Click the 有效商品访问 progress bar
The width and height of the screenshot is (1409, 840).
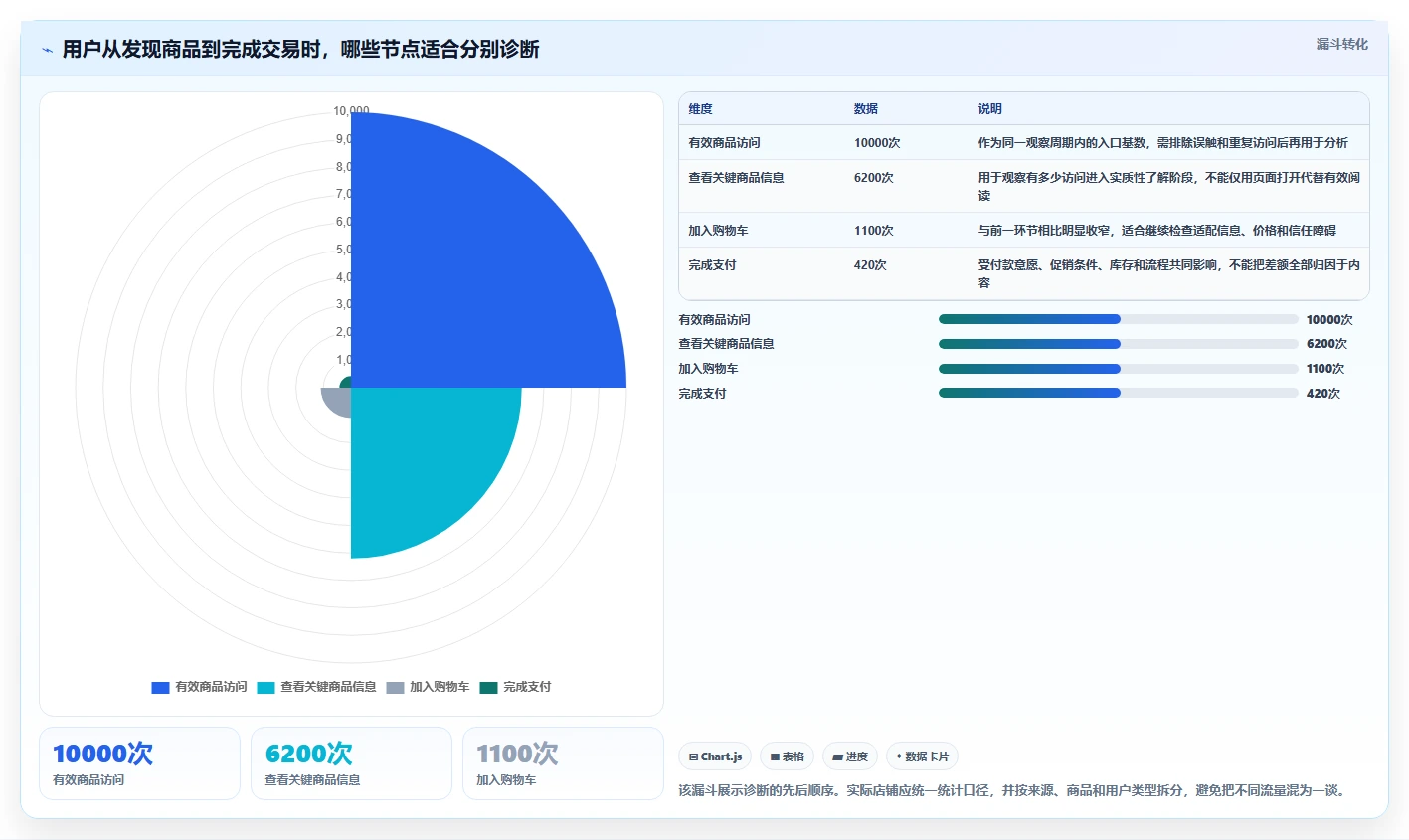pyautogui.click(x=1119, y=319)
